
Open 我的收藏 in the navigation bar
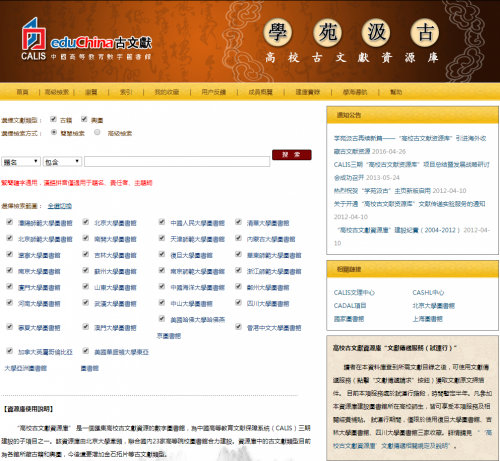click(167, 92)
